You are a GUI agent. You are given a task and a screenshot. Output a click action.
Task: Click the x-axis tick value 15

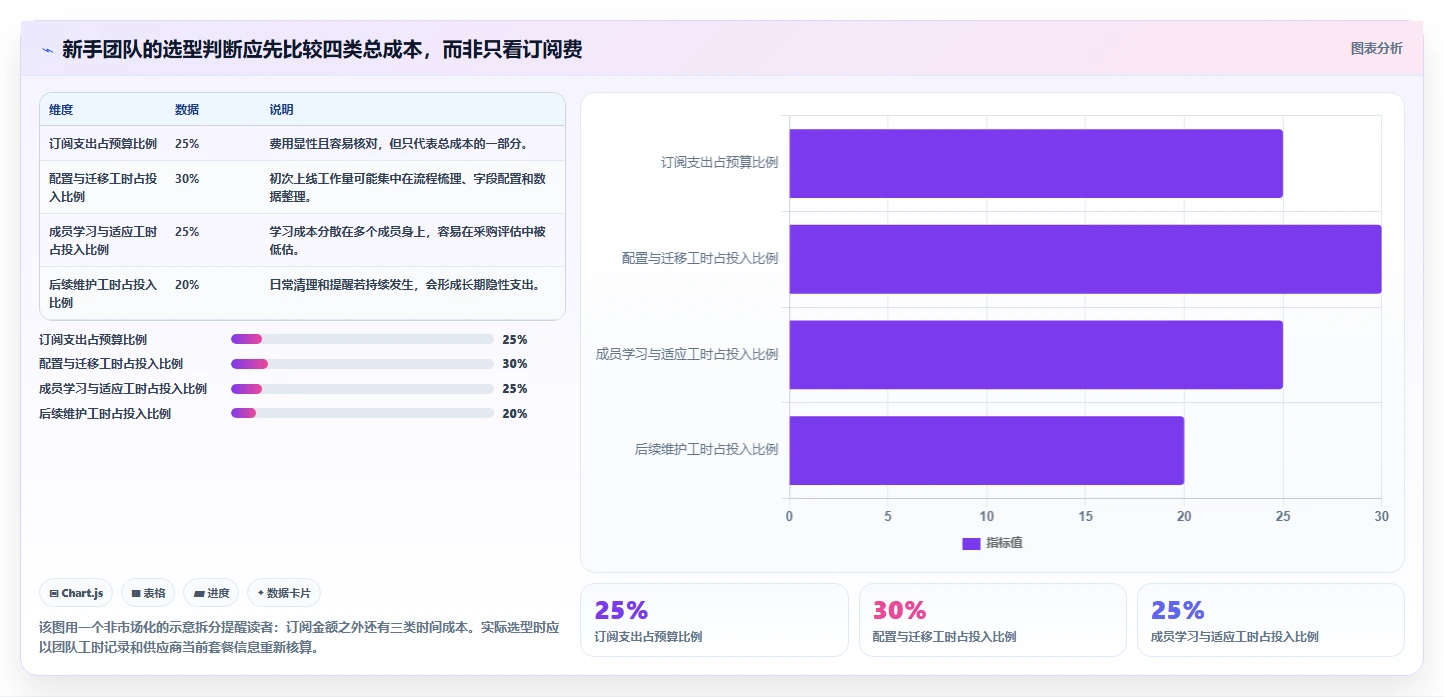coord(1085,517)
